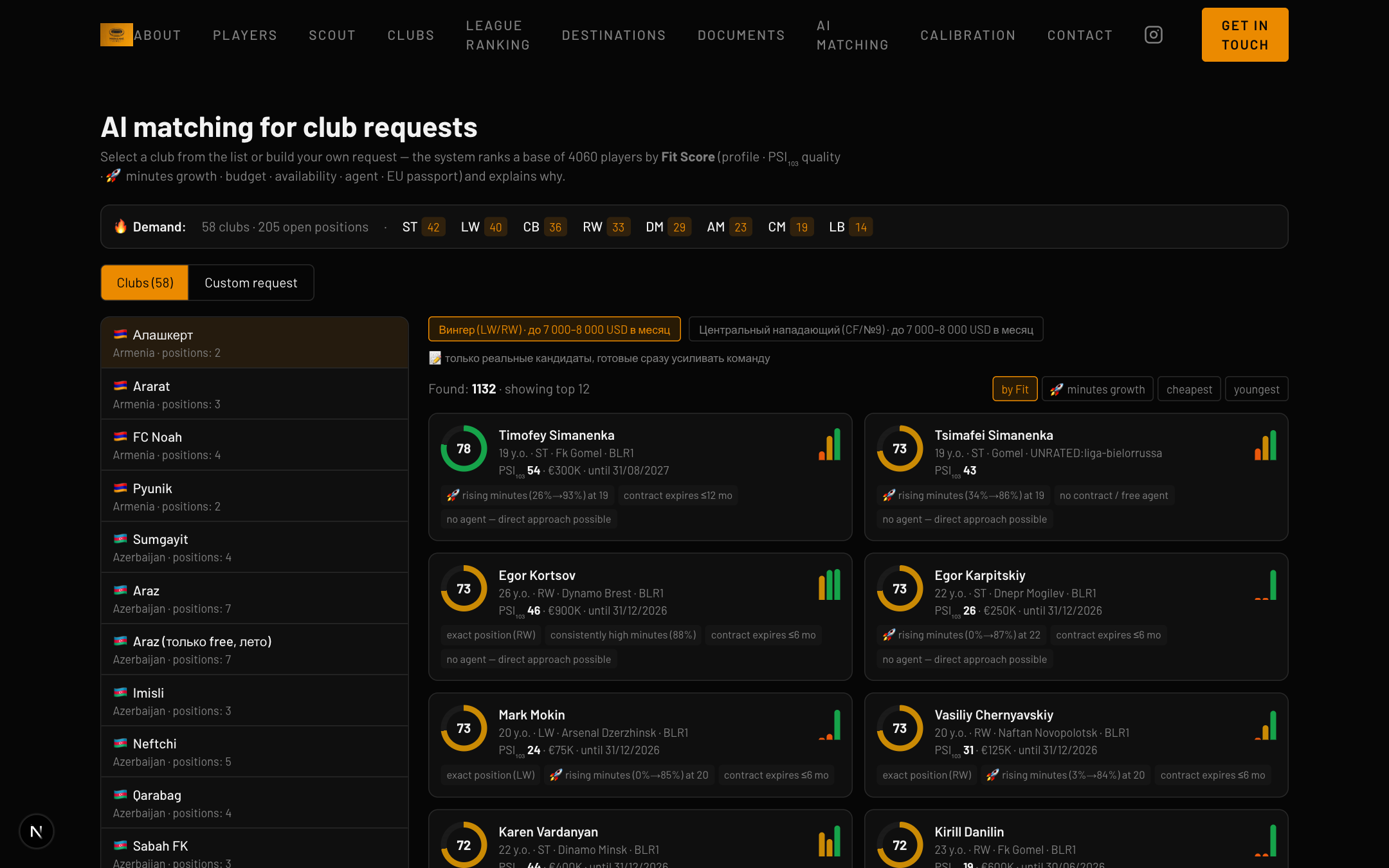The image size is (1389, 868).
Task: Click Vasiliy Chernyavskiy's minutes bar chart icon
Action: (1266, 725)
